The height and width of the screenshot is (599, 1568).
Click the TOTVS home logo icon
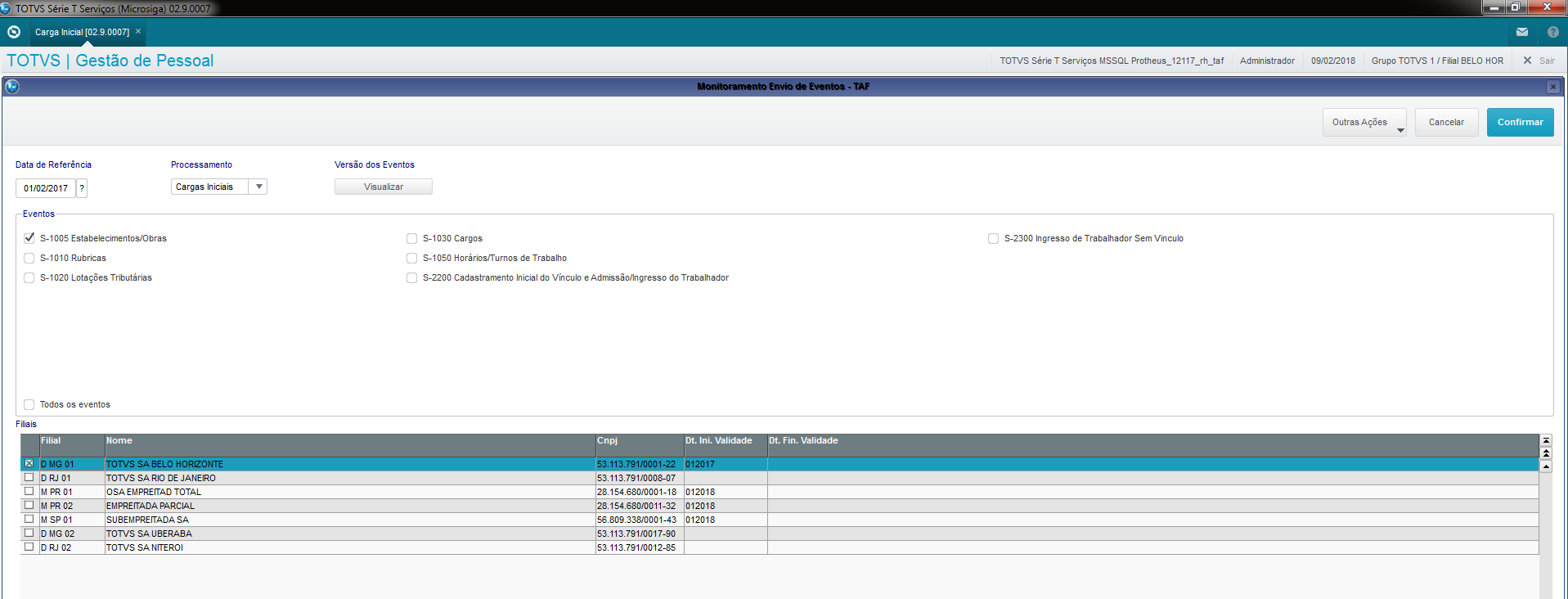(x=14, y=32)
